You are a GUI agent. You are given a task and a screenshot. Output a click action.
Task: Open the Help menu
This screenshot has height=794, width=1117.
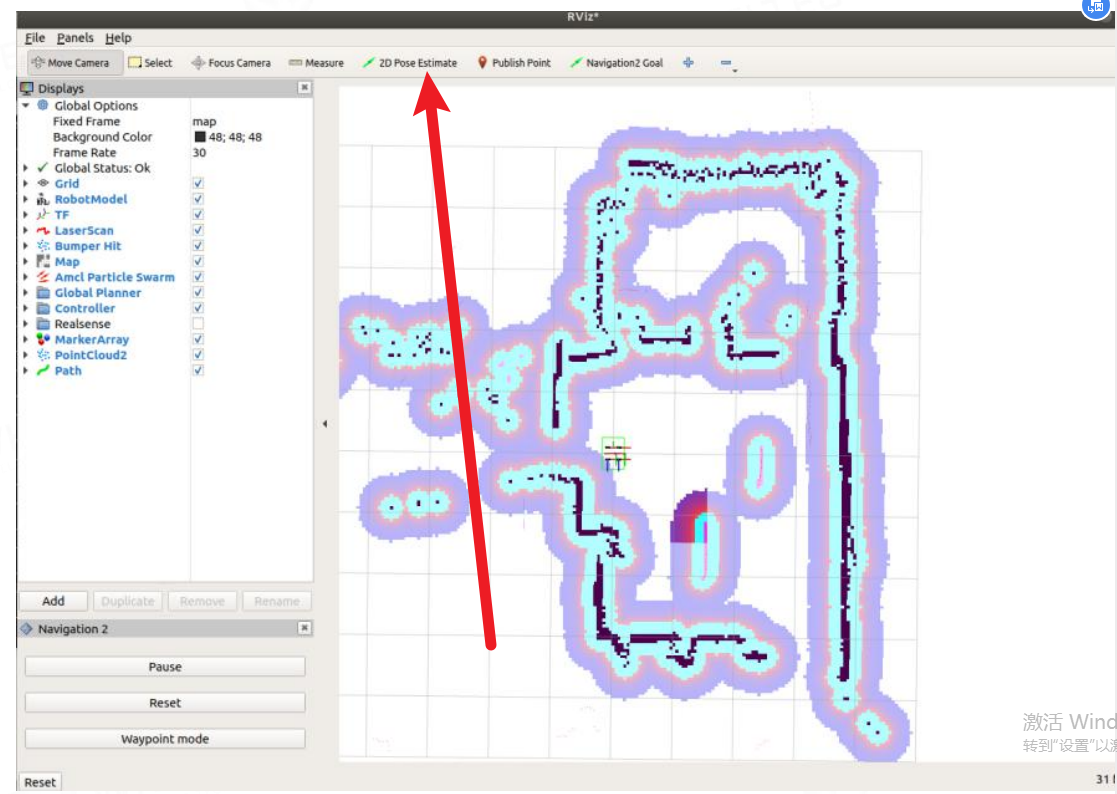118,38
